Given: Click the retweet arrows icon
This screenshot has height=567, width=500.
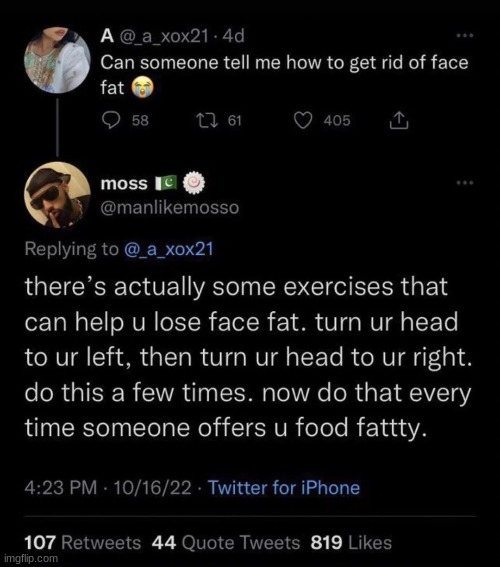Looking at the screenshot, I should (x=206, y=120).
